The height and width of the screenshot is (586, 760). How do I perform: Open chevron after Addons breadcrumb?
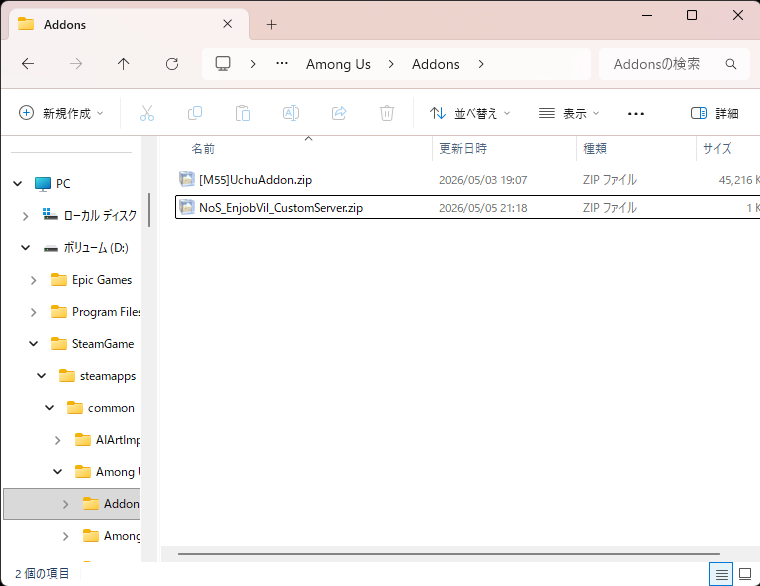tap(481, 64)
